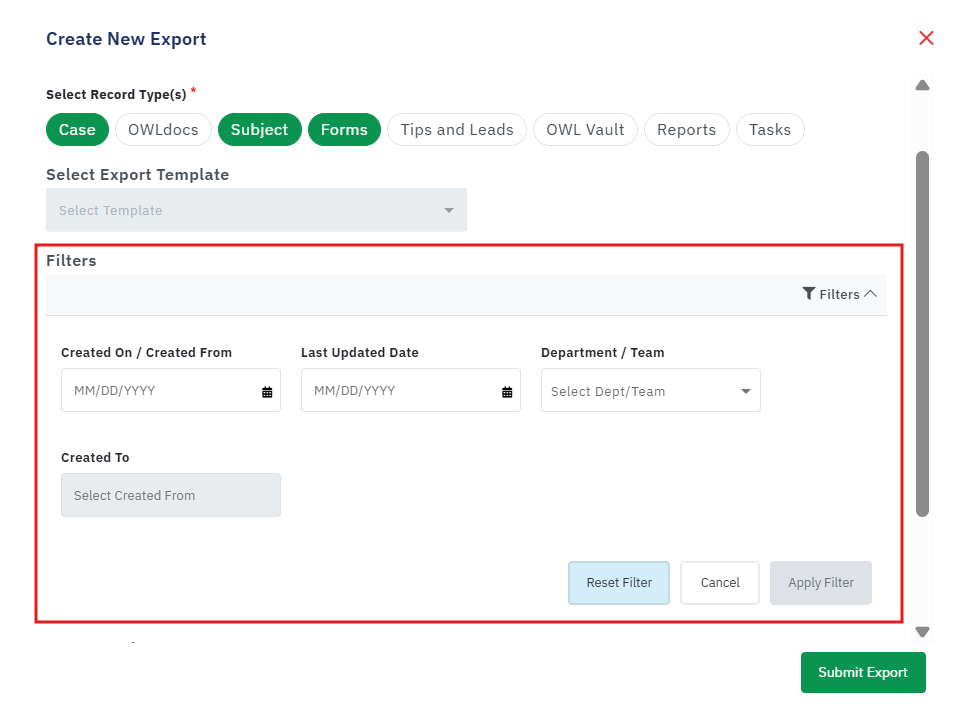Screen dimensions: 954x724
Task: Click the Apply Filter button
Action: pyautogui.click(x=821, y=583)
